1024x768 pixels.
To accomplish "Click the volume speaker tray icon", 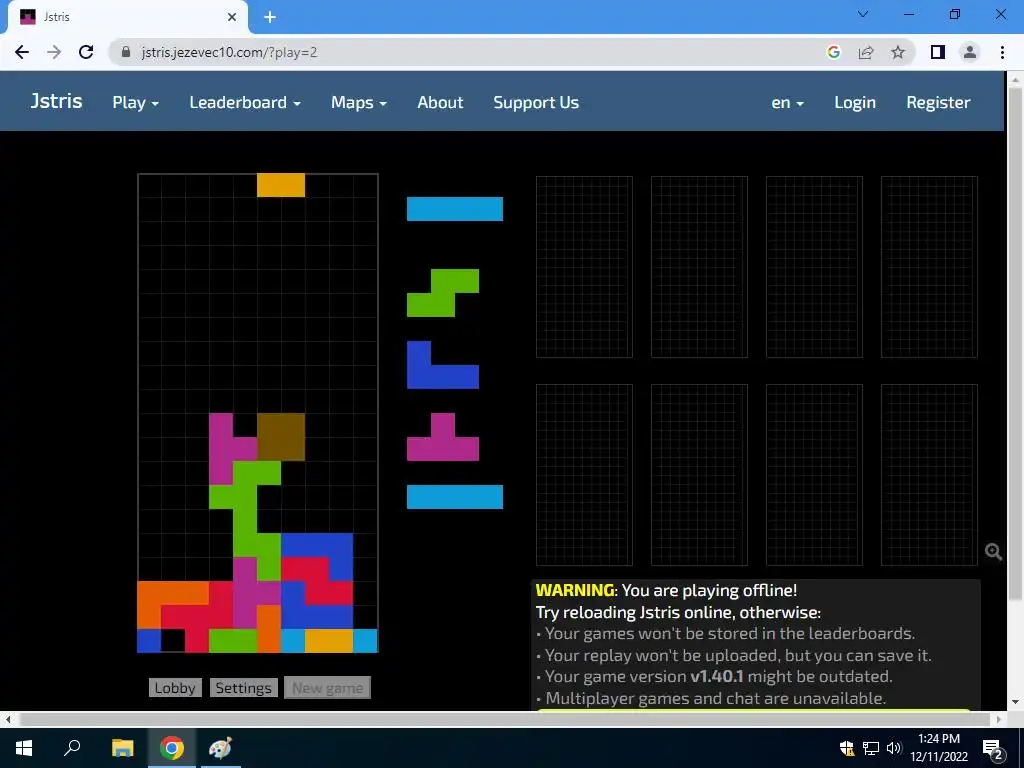I will coord(894,748).
